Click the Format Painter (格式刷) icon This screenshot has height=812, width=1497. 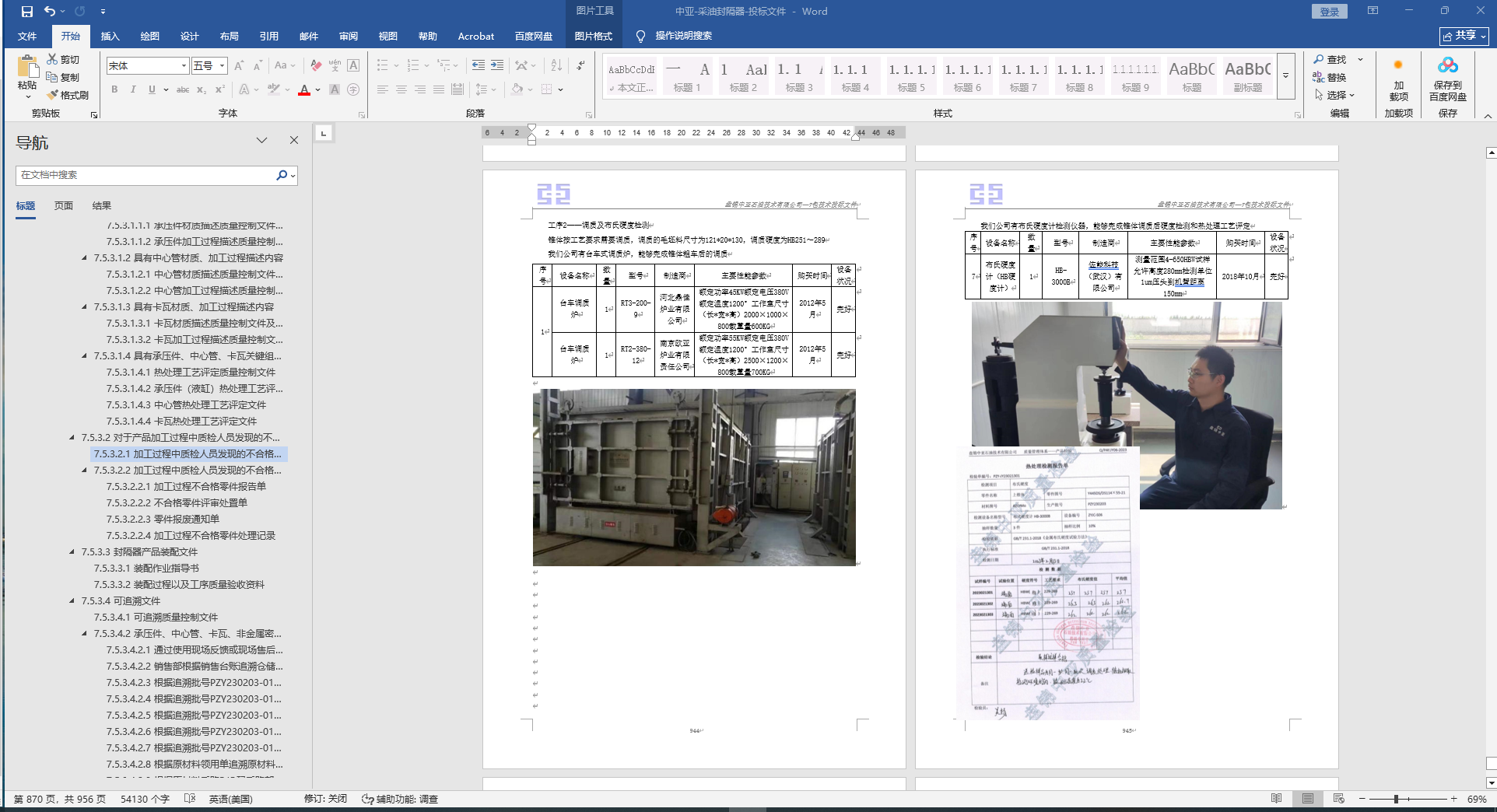(x=53, y=95)
